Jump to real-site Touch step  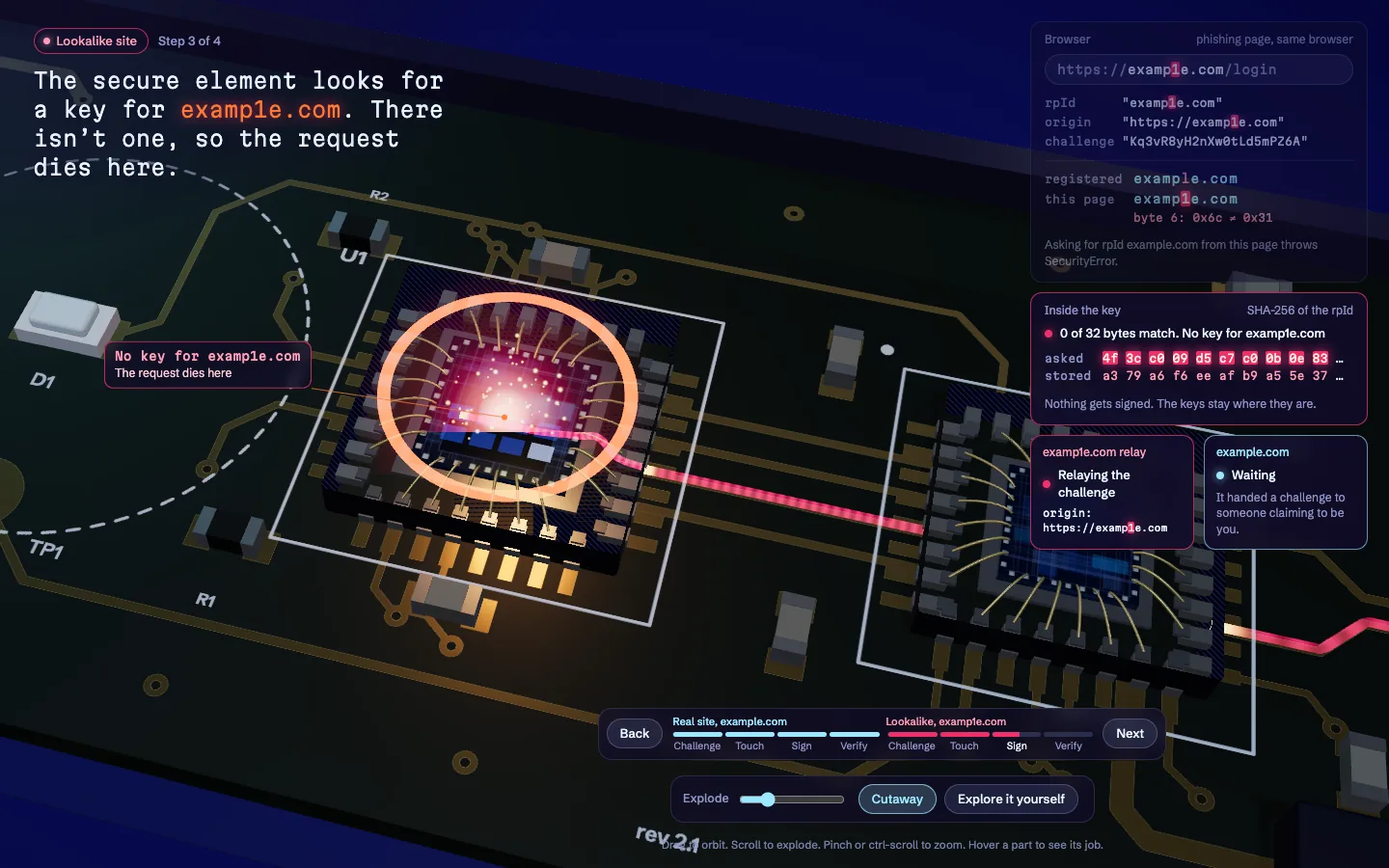749,741
